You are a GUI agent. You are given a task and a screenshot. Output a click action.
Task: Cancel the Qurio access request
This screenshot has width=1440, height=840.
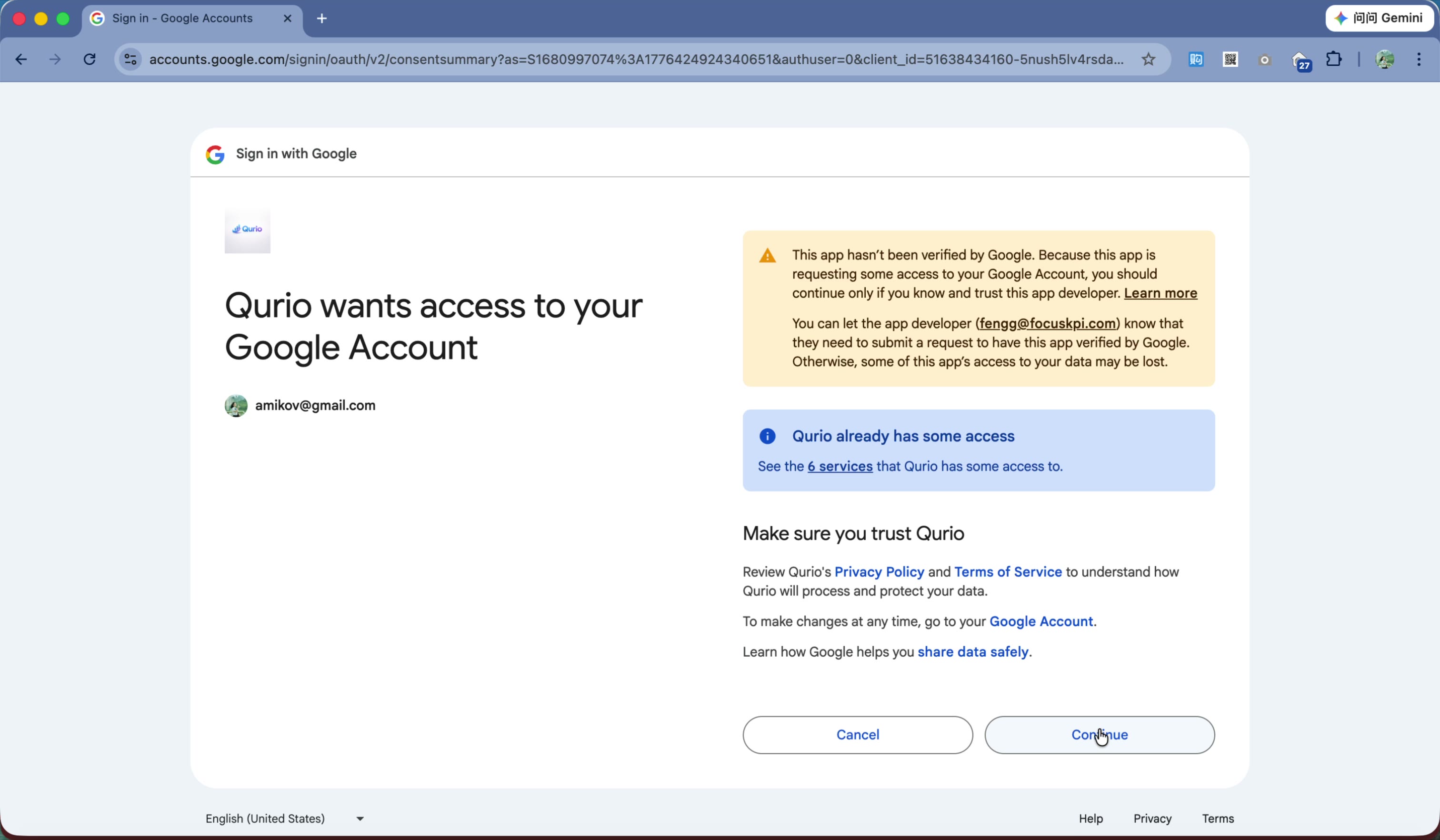[857, 735]
